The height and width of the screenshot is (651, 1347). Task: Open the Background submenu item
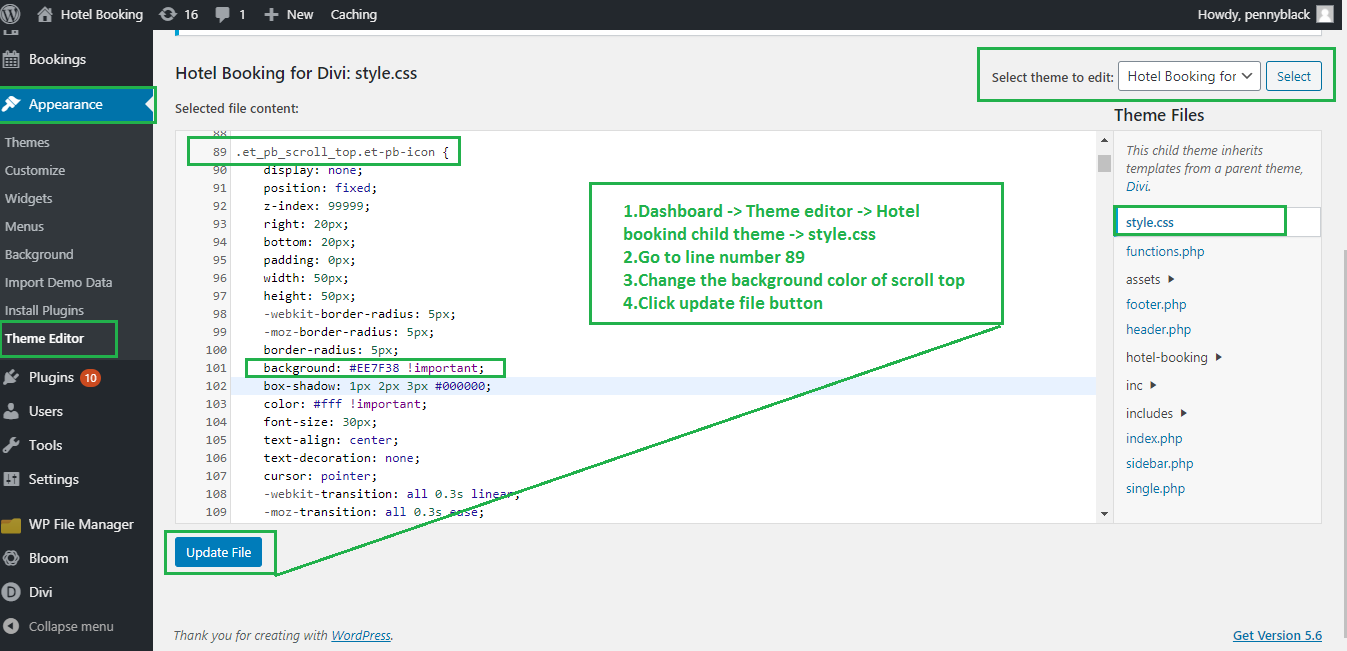click(x=39, y=254)
